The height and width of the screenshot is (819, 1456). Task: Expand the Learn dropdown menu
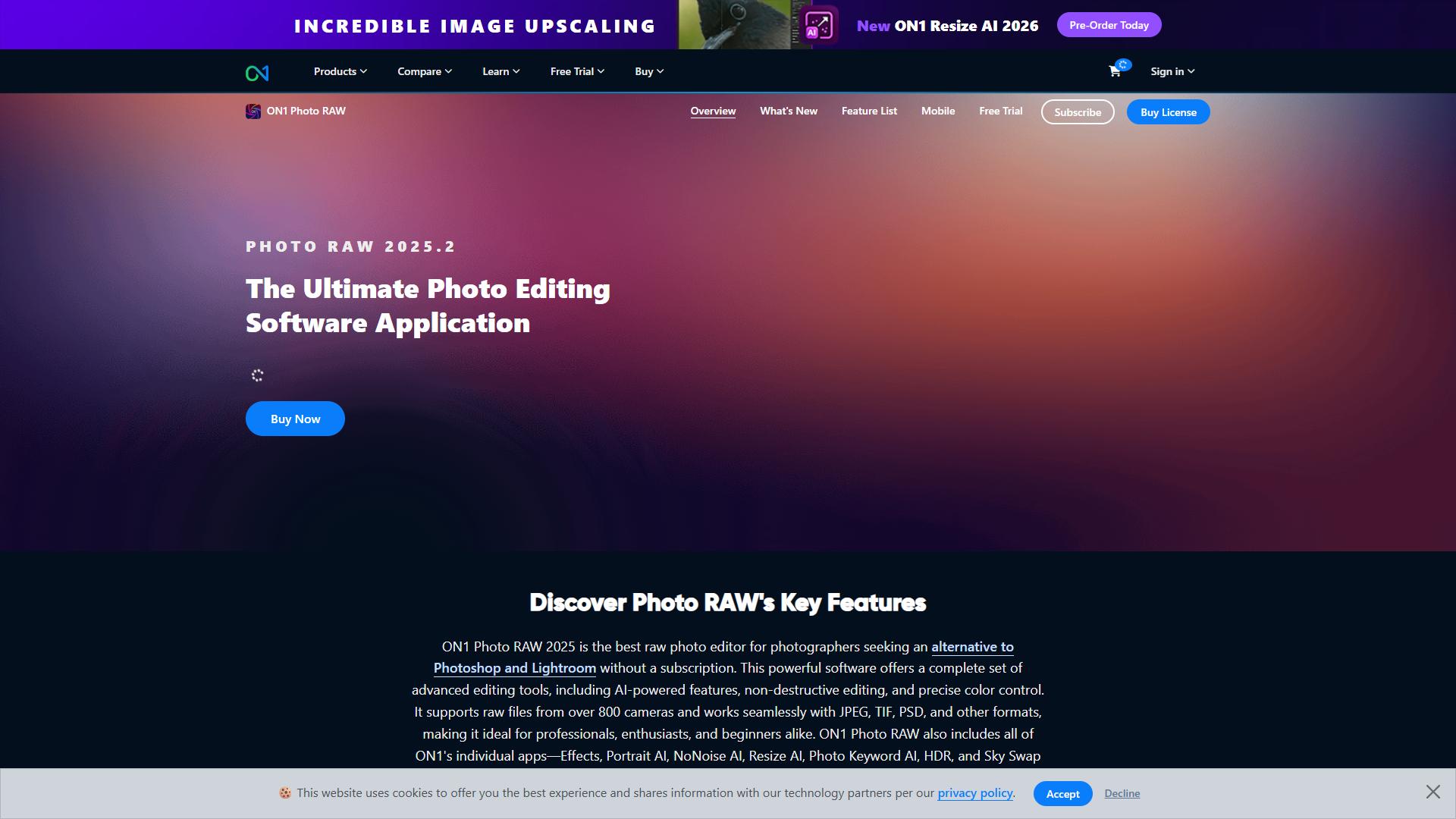(x=501, y=71)
